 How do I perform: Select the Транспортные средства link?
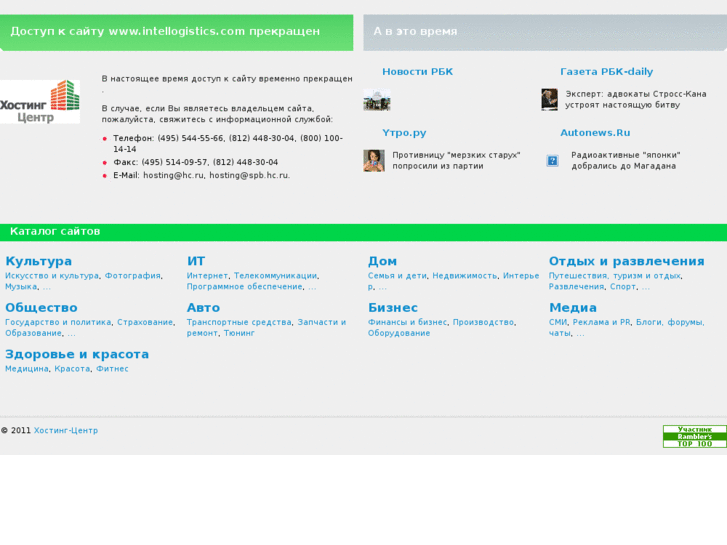(239, 322)
